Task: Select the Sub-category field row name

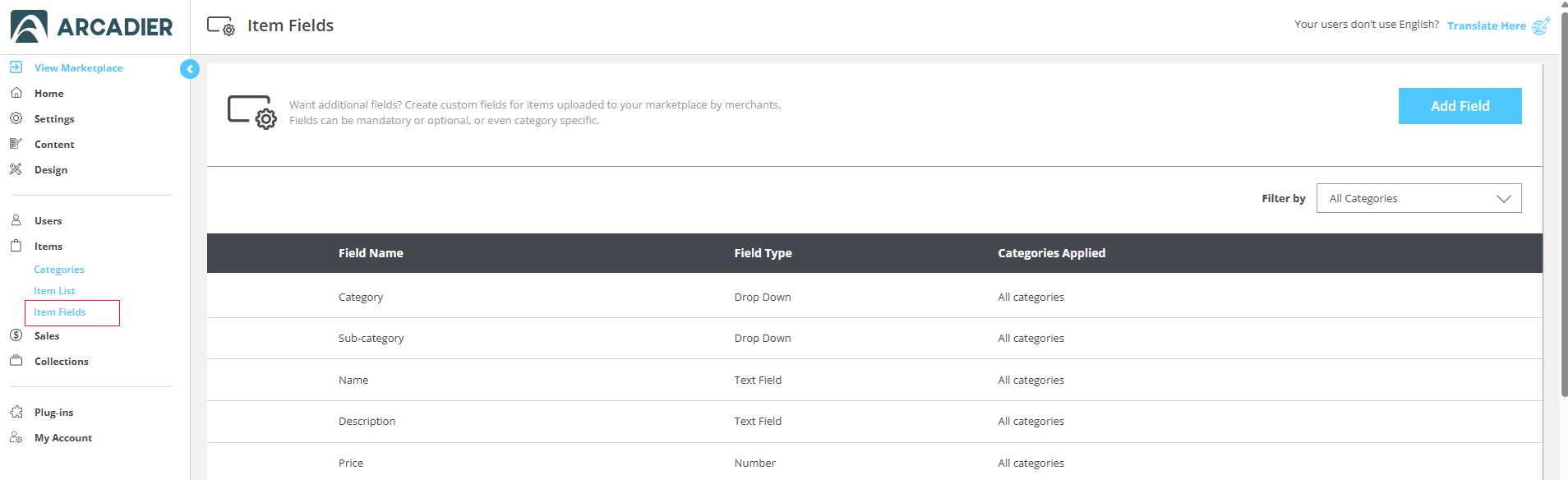Action: tap(371, 338)
